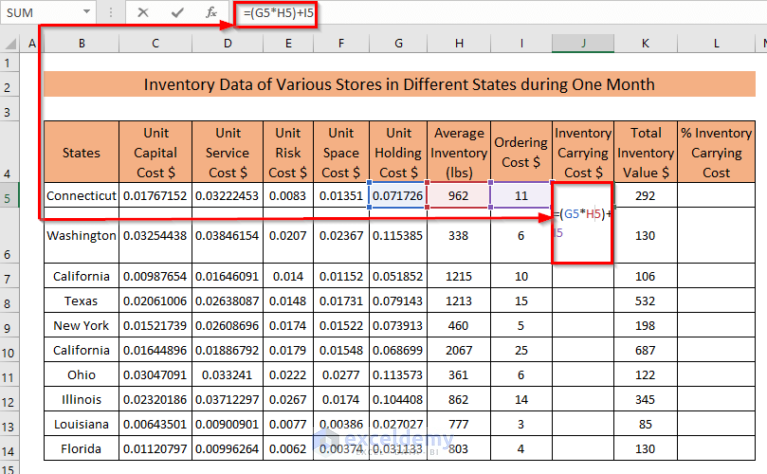This screenshot has height=474, width=767.
Task: Click the 'Unit Holding Cost $' header cell
Action: point(398,152)
